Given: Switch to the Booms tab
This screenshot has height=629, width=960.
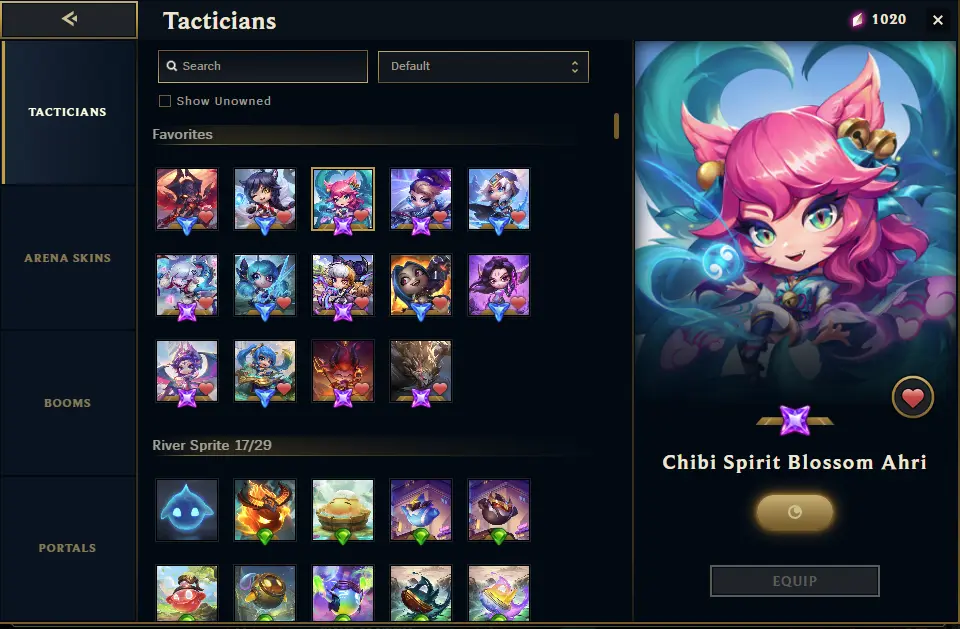Looking at the screenshot, I should [68, 403].
